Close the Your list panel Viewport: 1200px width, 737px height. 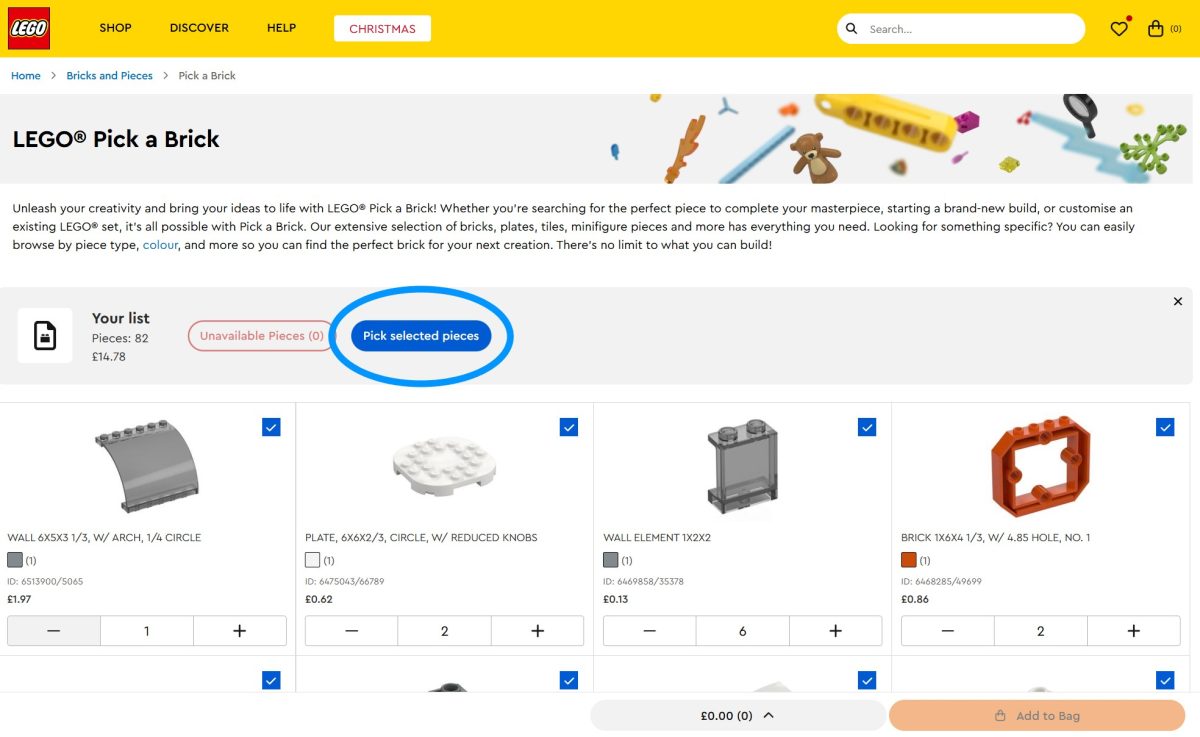(x=1178, y=301)
